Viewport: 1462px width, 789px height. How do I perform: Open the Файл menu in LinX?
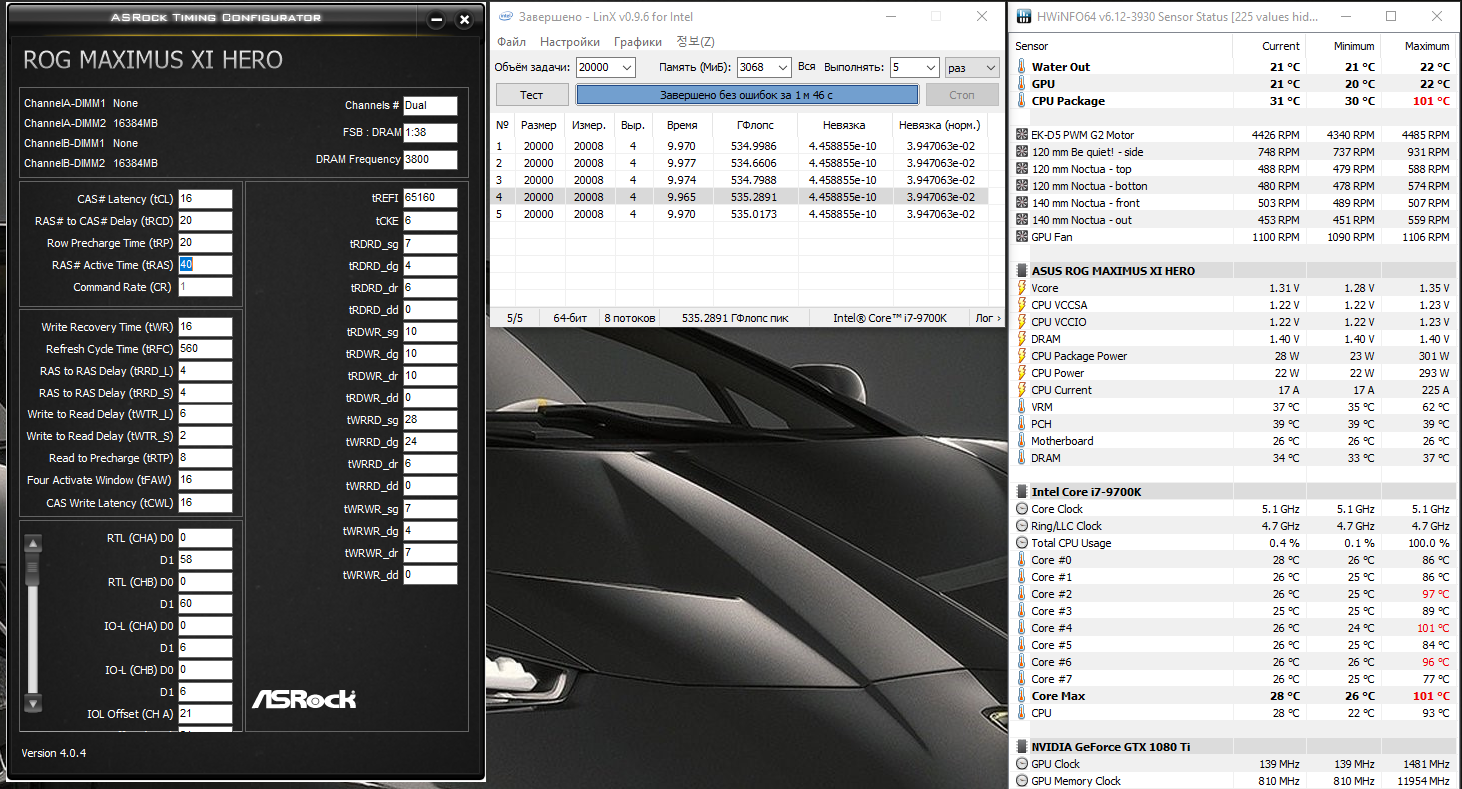pos(511,42)
